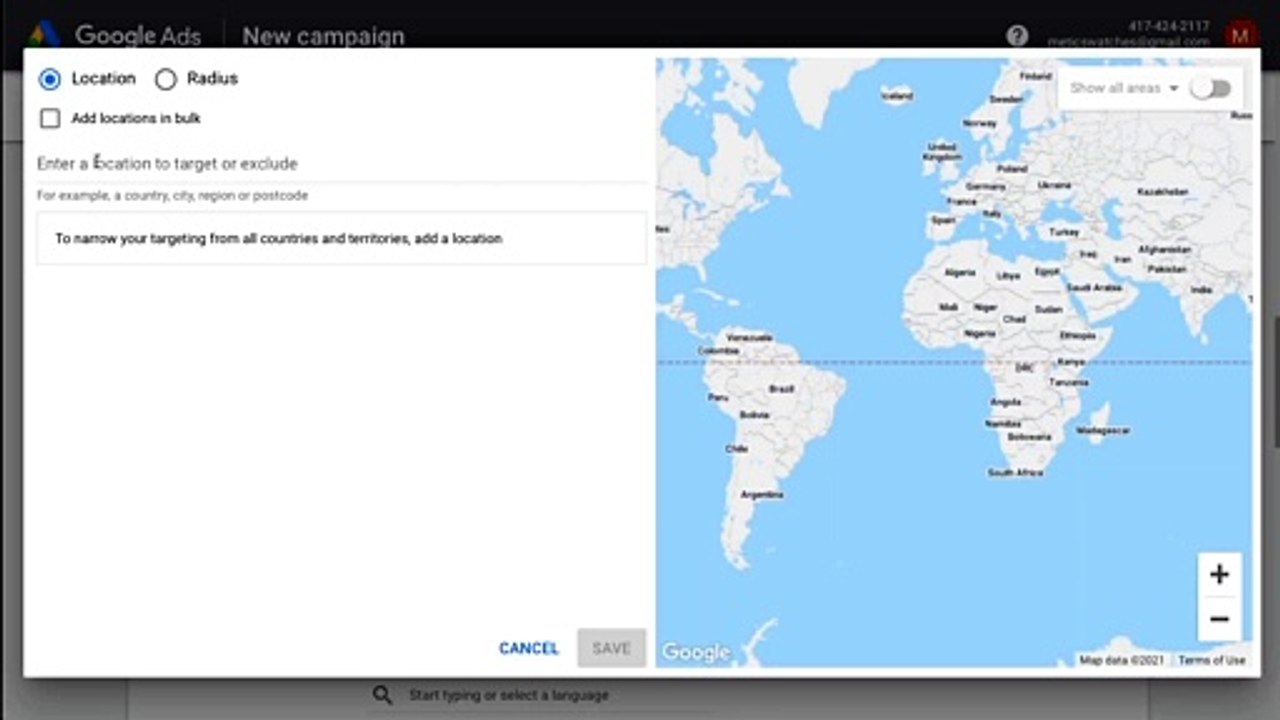Click the CANCEL button
This screenshot has height=720, width=1280.
click(529, 649)
